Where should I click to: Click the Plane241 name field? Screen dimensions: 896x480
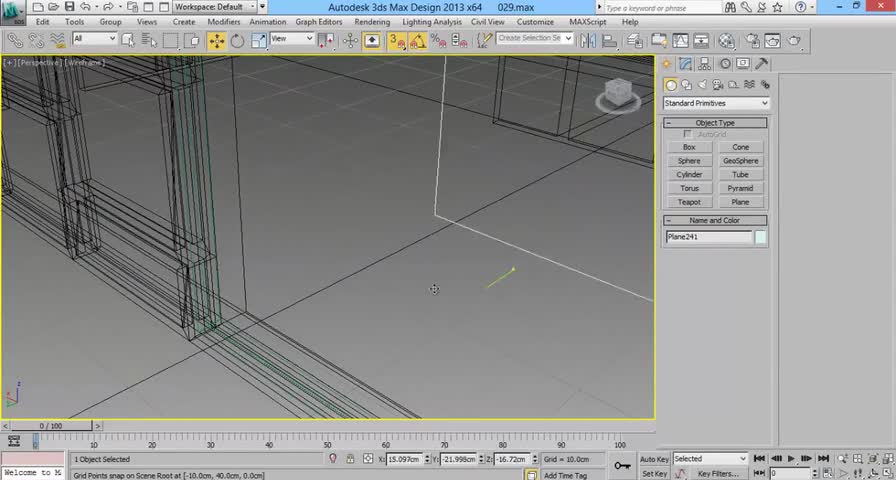point(708,237)
